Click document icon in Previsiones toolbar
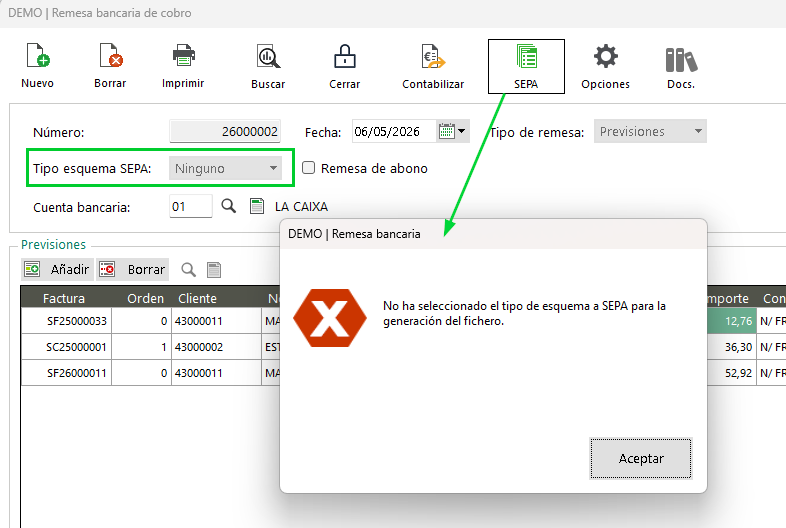This screenshot has height=528, width=786. (x=214, y=270)
